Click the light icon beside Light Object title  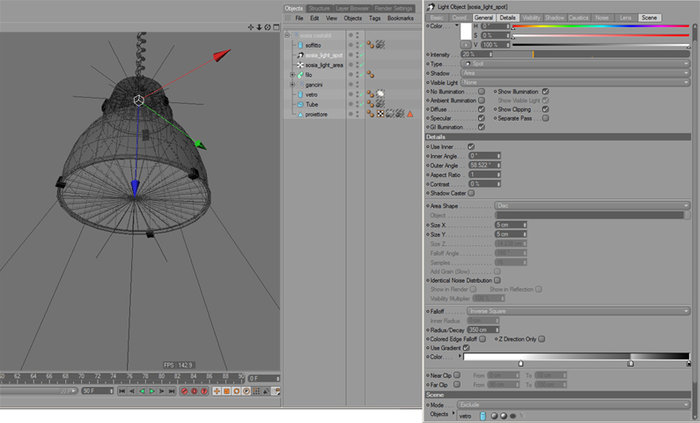tap(431, 7)
